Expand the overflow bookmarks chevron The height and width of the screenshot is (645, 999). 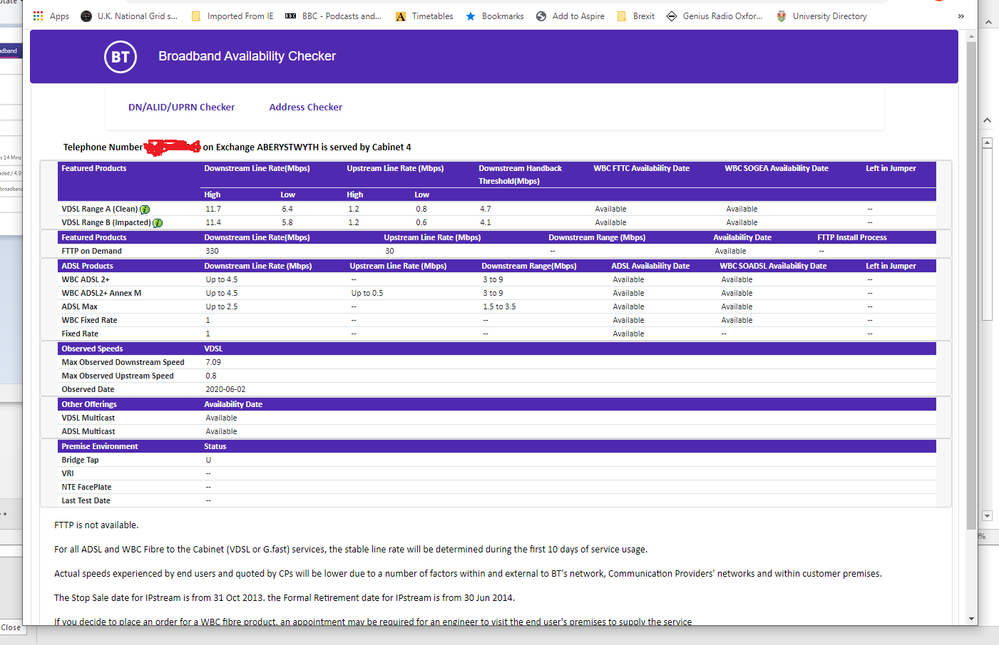point(961,16)
